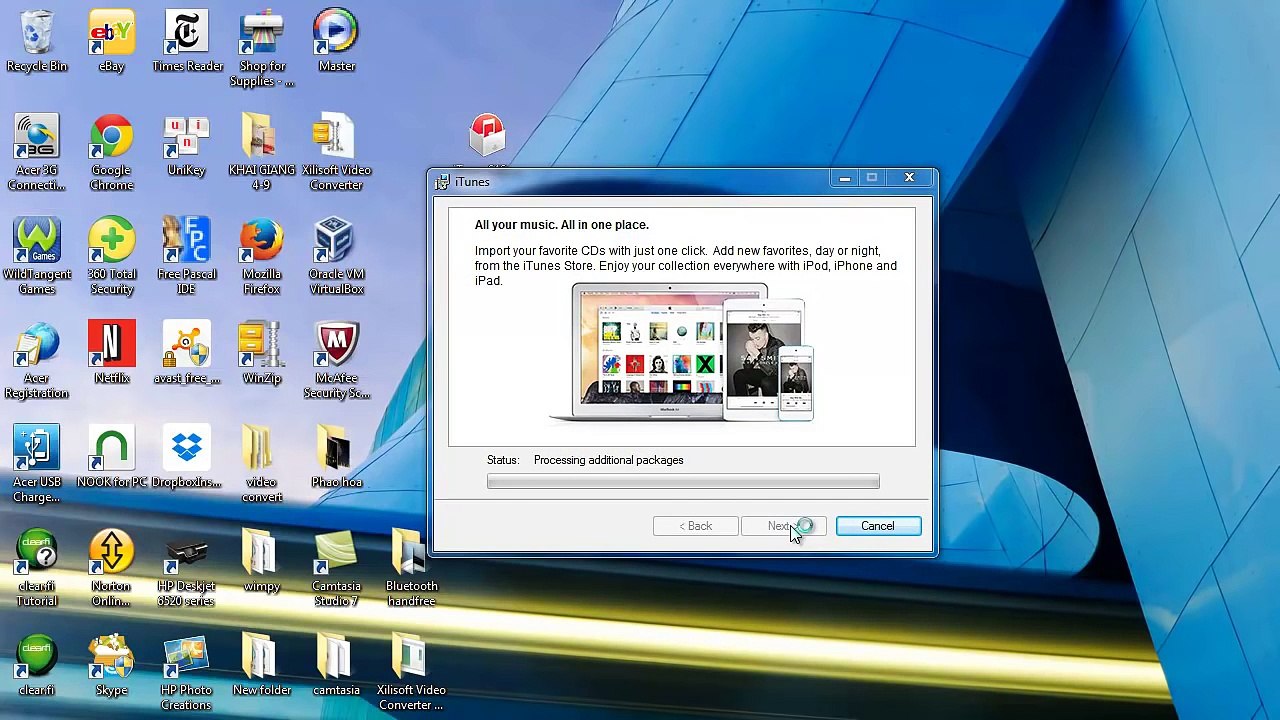Select the clear.fi icon above the Skype row's left edge
This screenshot has height=720, width=1280.
(x=37, y=664)
